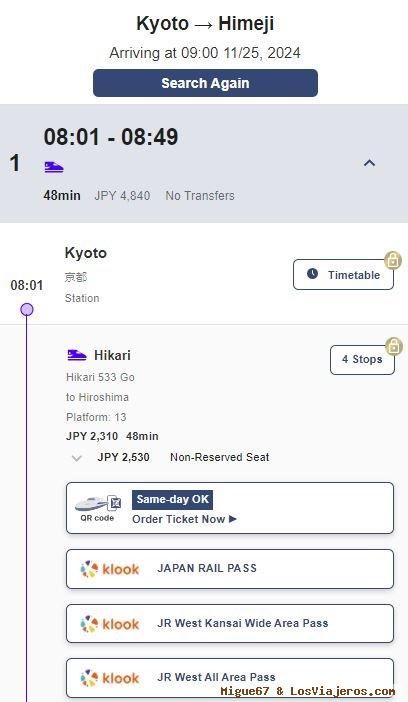The width and height of the screenshot is (408, 702).
Task: Click the Same-day OK badge
Action: click(x=172, y=500)
